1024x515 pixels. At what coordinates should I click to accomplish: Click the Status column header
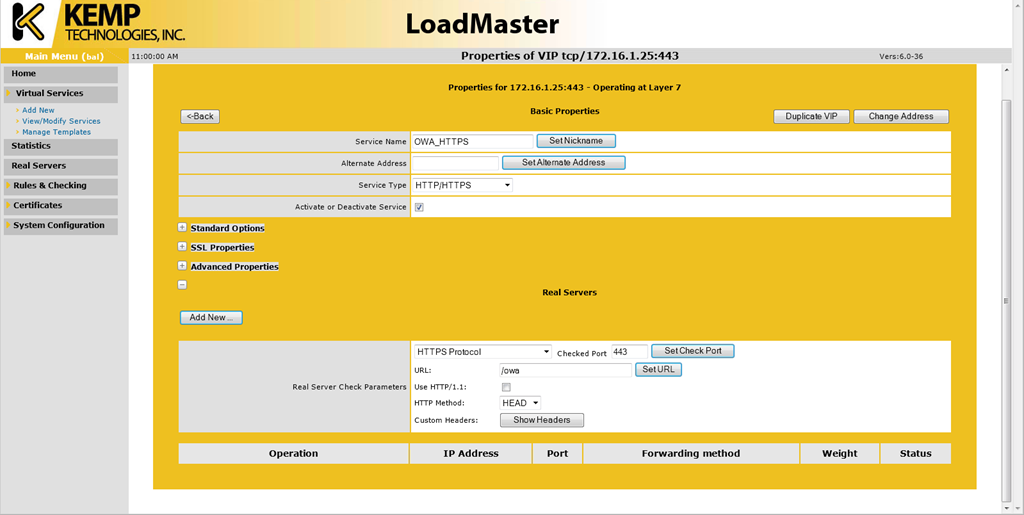pos(916,454)
